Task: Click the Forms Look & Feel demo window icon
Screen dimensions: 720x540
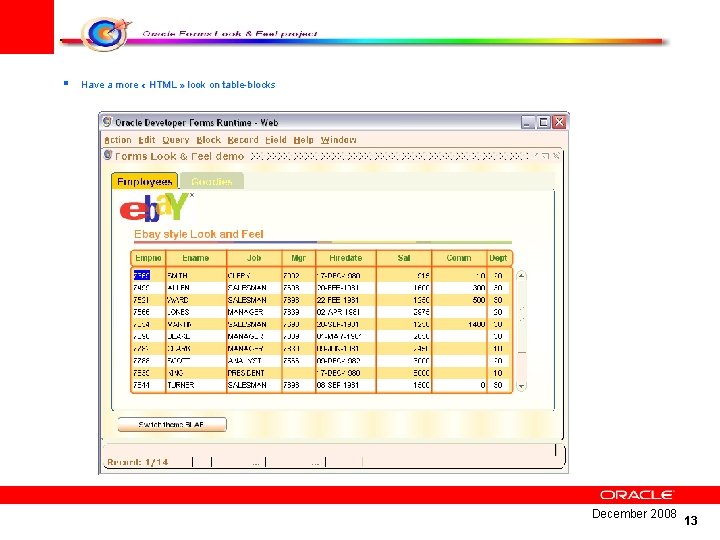Action: [x=108, y=155]
